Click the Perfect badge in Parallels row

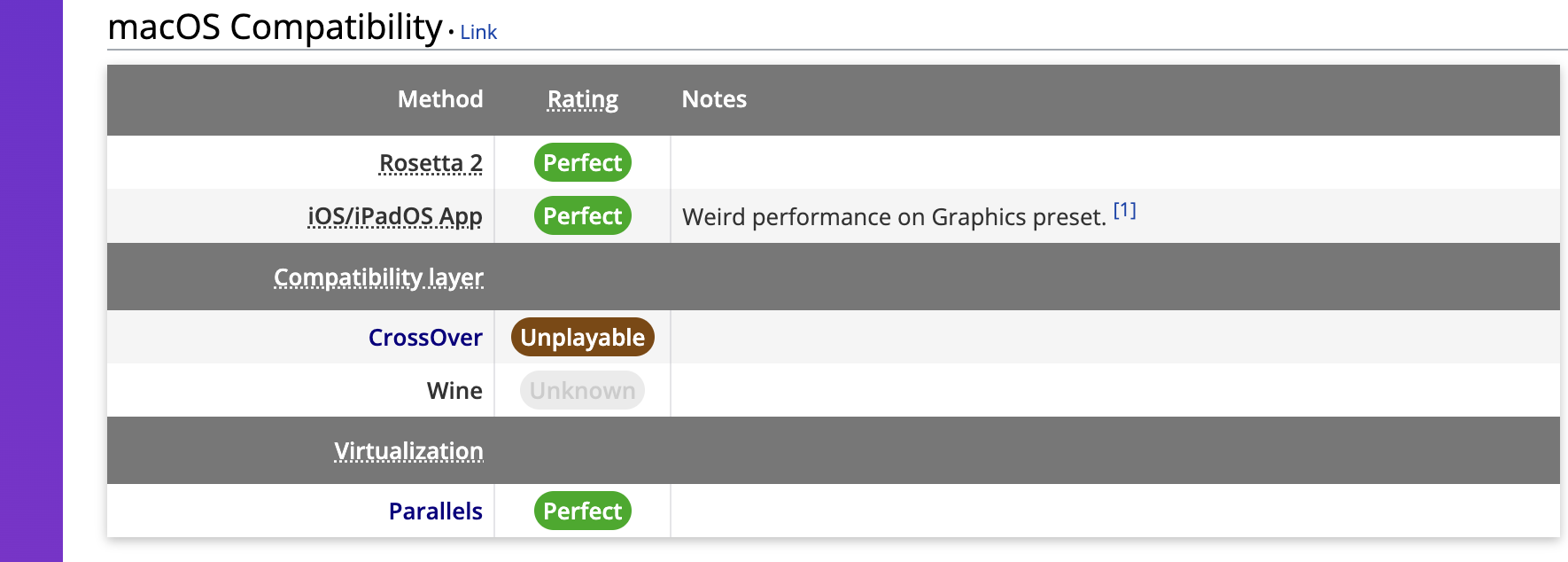[582, 511]
